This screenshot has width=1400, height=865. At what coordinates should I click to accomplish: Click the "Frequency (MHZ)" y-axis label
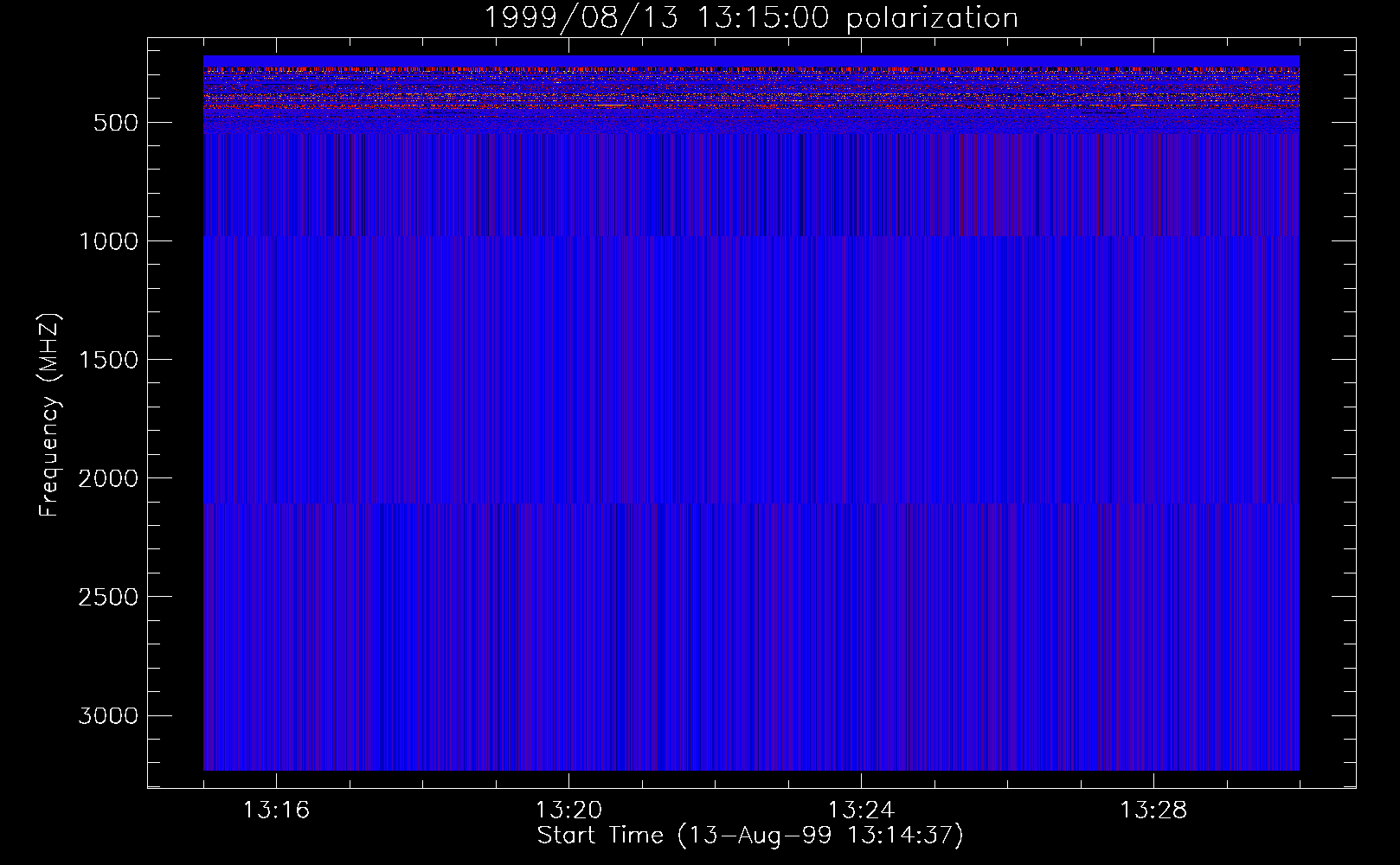49,416
